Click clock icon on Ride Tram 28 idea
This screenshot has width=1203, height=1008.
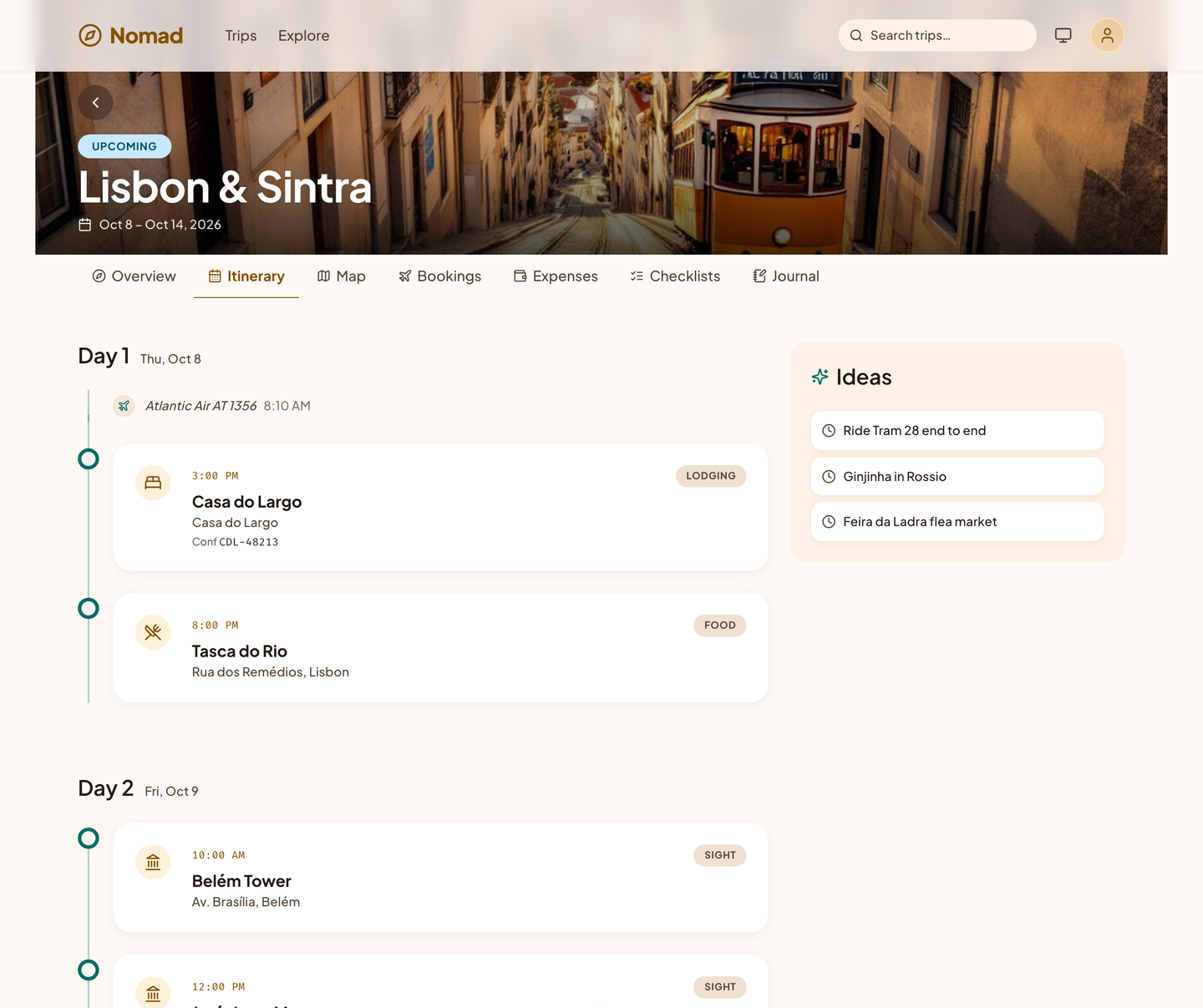pos(829,431)
